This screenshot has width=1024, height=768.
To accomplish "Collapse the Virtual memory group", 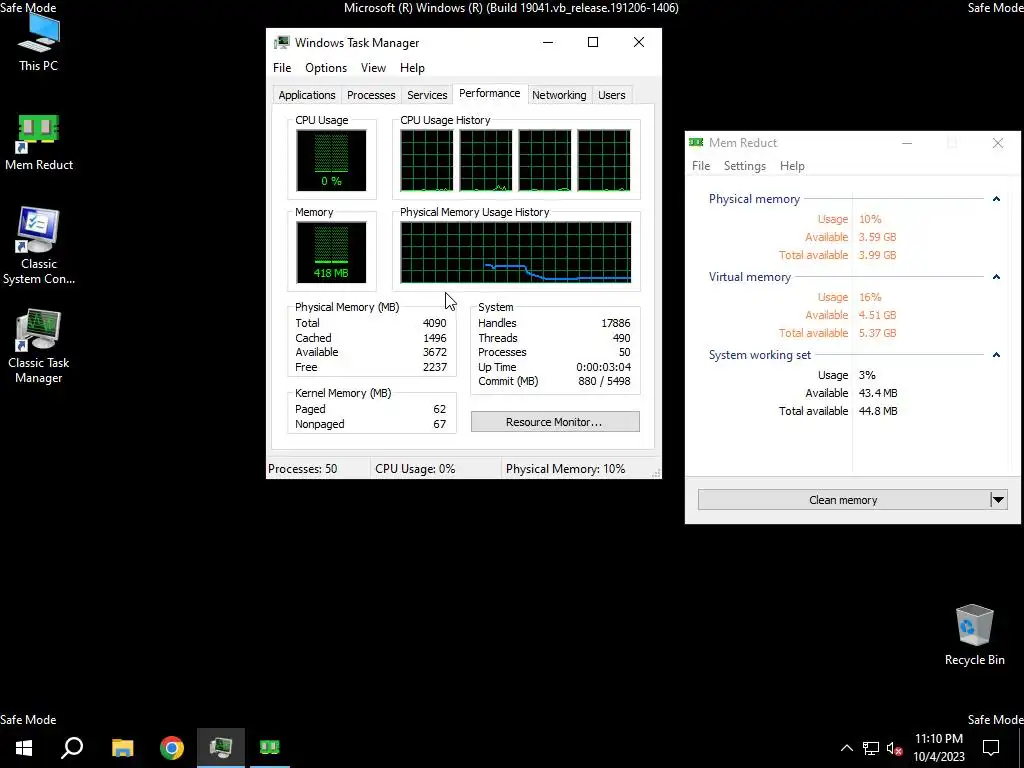I will click(996, 277).
